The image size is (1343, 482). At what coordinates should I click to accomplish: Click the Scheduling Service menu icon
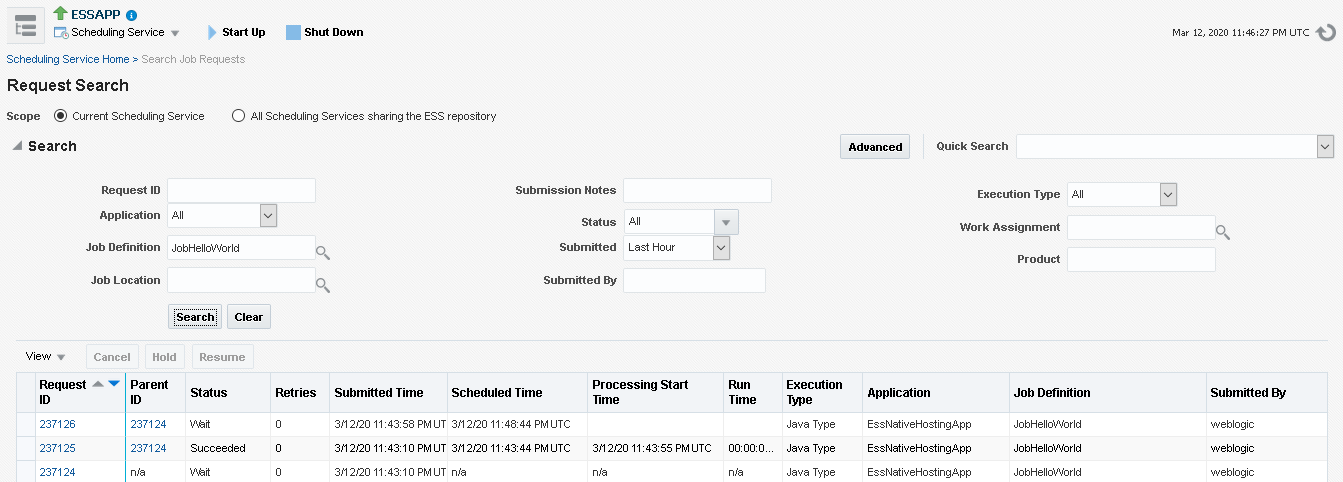[x=61, y=32]
